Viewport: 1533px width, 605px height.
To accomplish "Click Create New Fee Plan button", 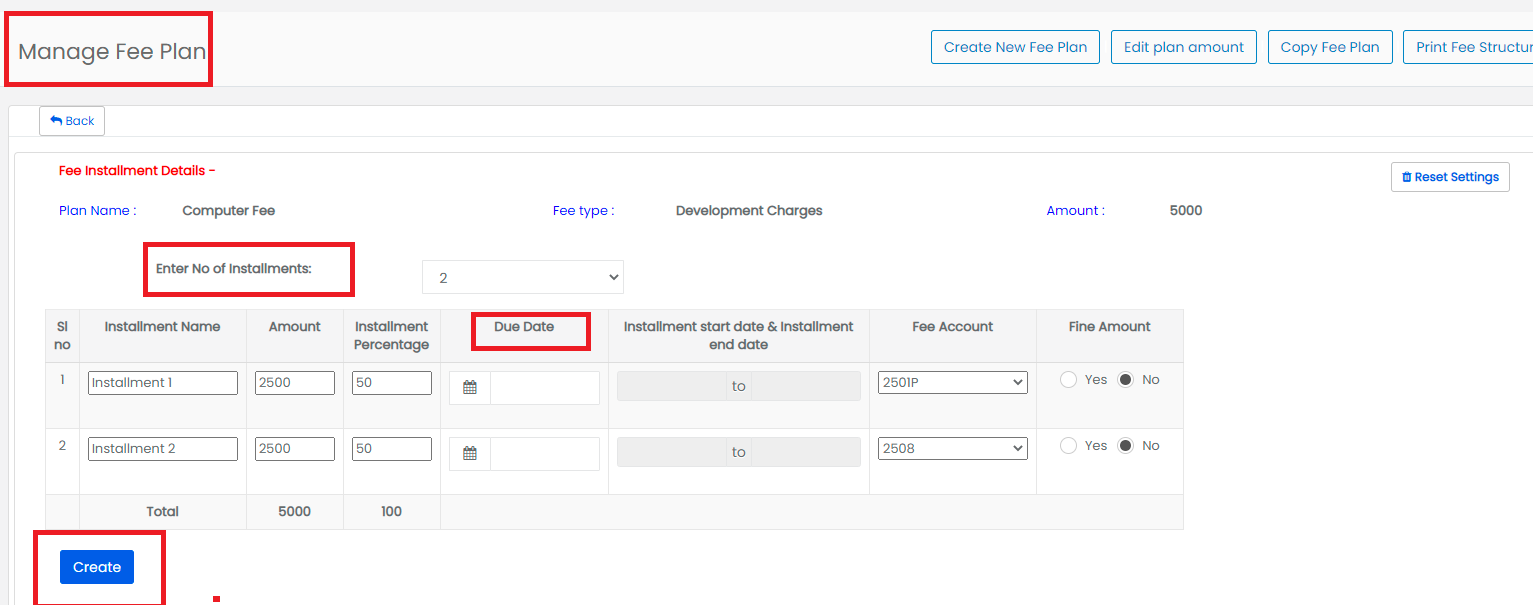I will (1015, 47).
